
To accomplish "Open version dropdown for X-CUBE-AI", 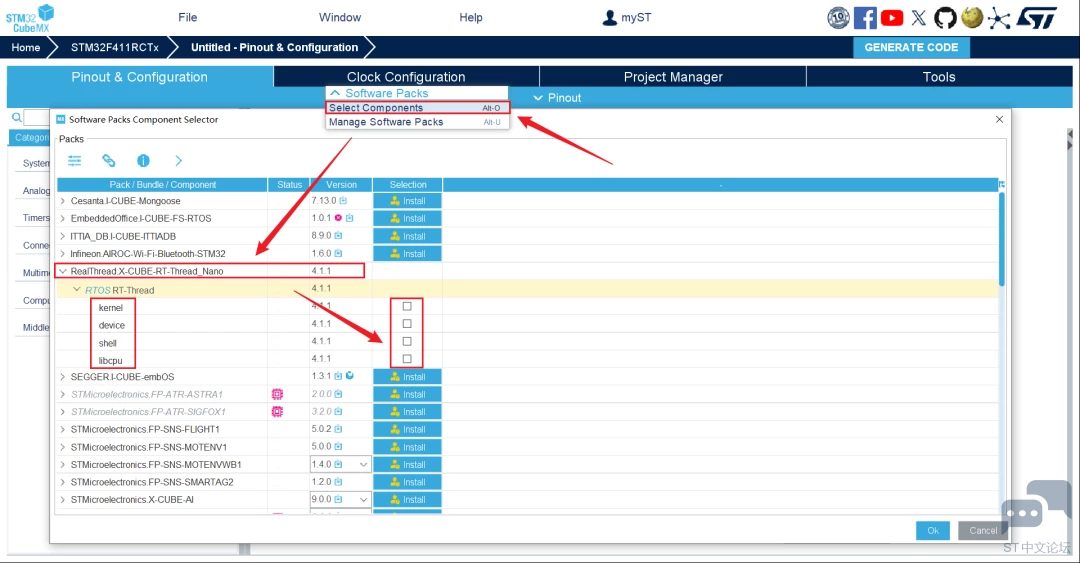I will tap(363, 500).
